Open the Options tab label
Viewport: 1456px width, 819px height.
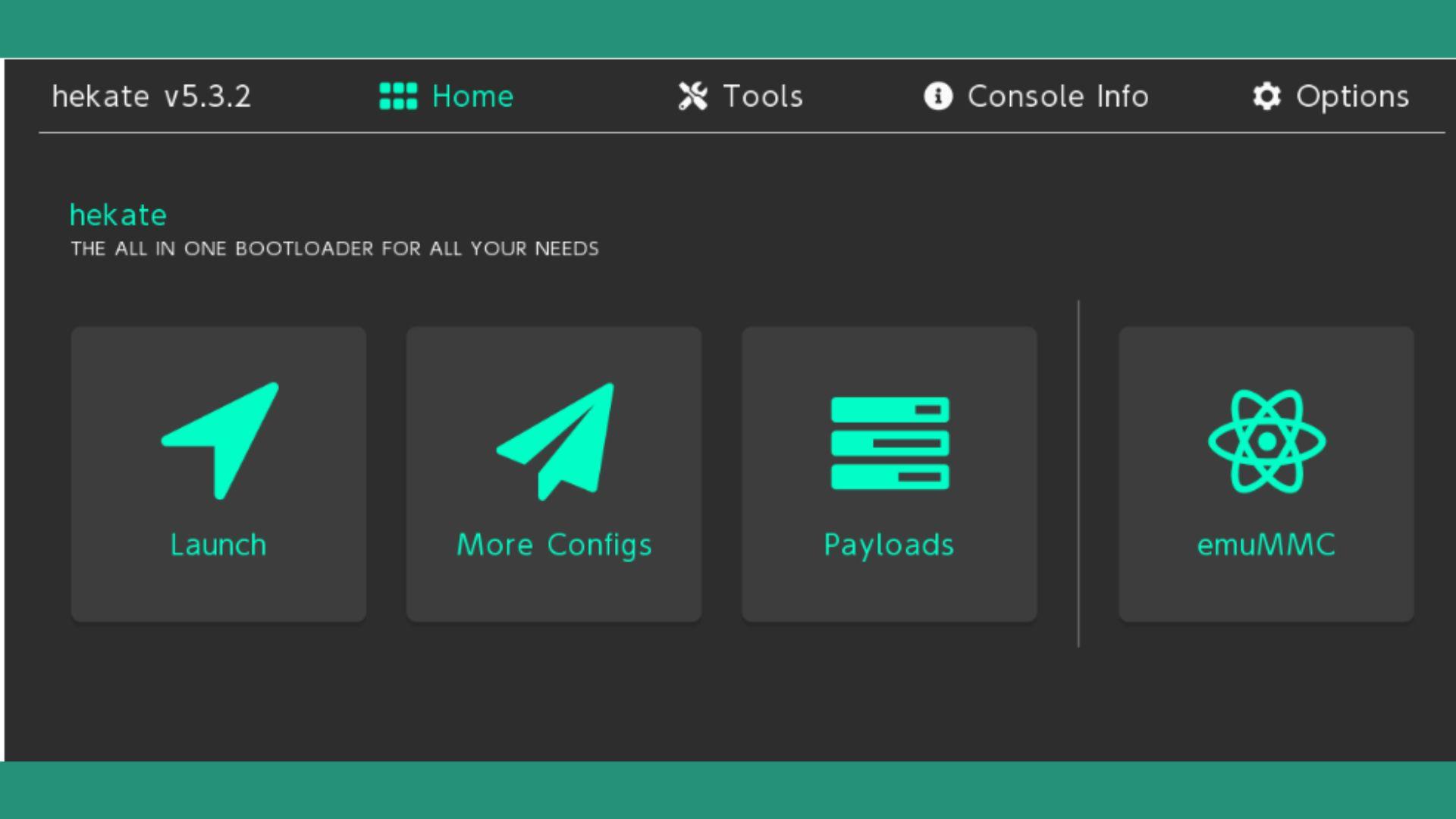tap(1352, 98)
